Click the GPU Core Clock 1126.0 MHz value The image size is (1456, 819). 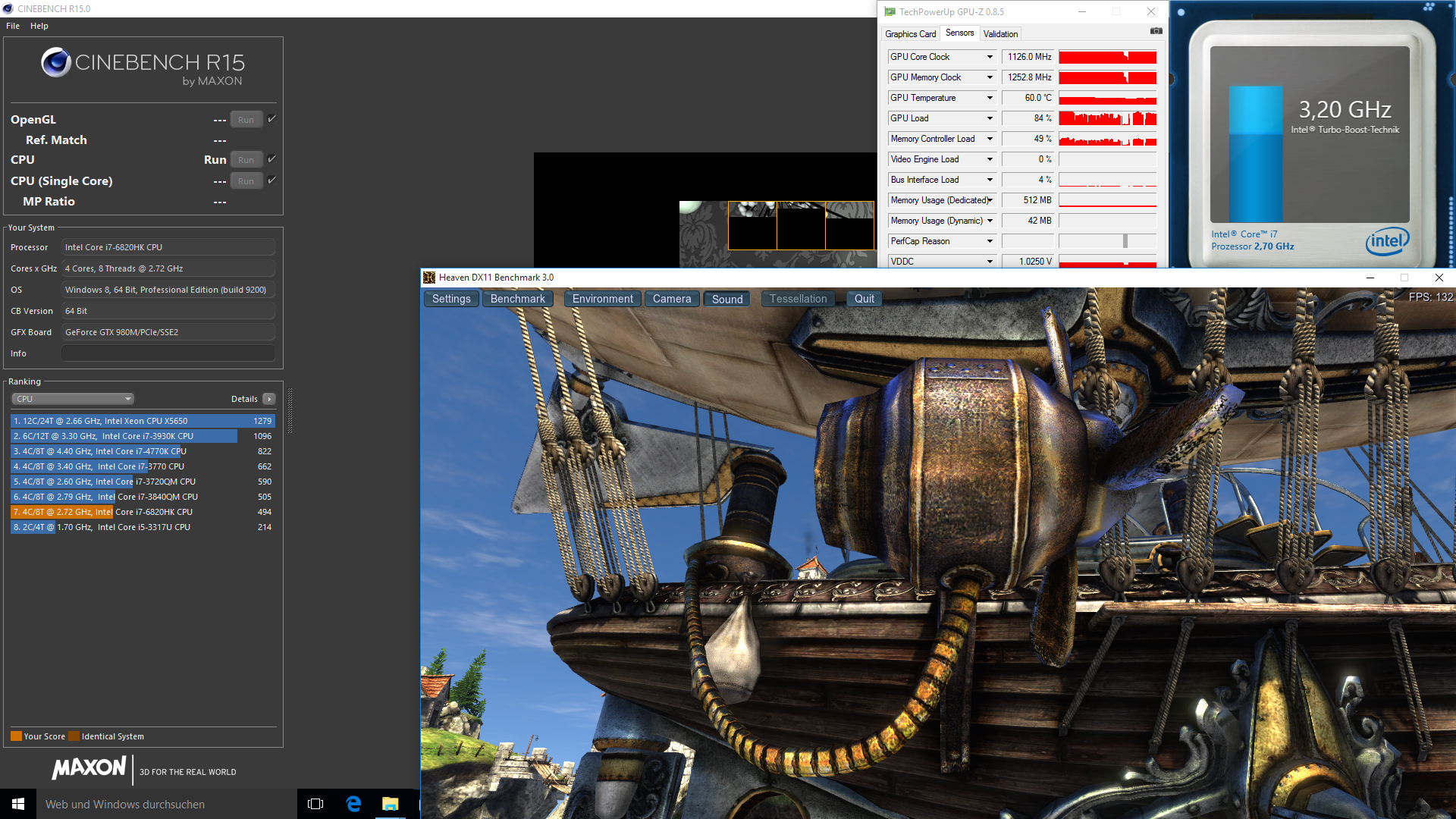(x=1028, y=57)
